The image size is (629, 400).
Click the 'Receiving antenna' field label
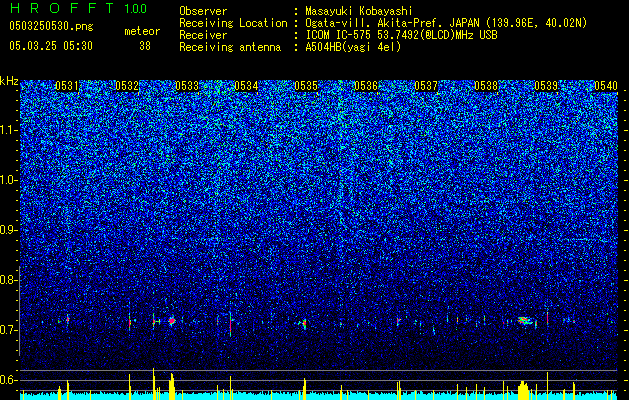click(230, 47)
